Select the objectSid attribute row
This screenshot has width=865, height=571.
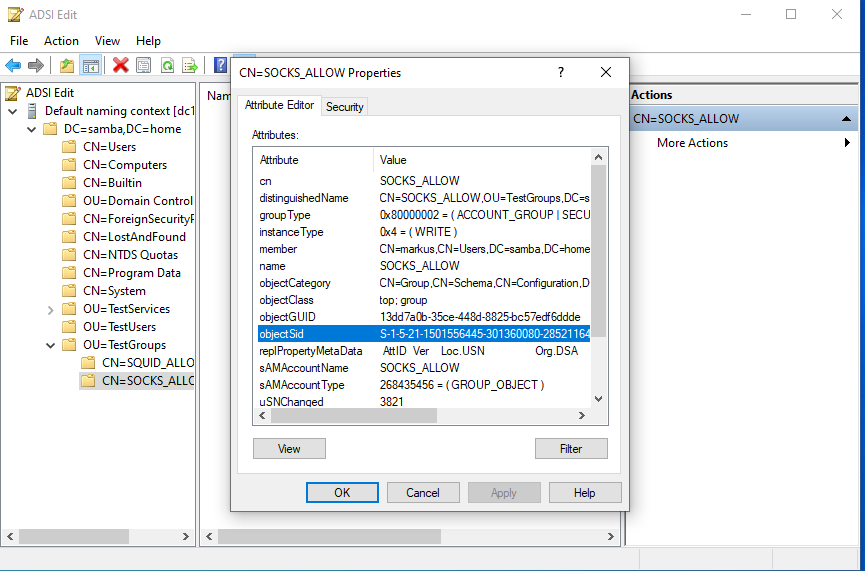(424, 334)
